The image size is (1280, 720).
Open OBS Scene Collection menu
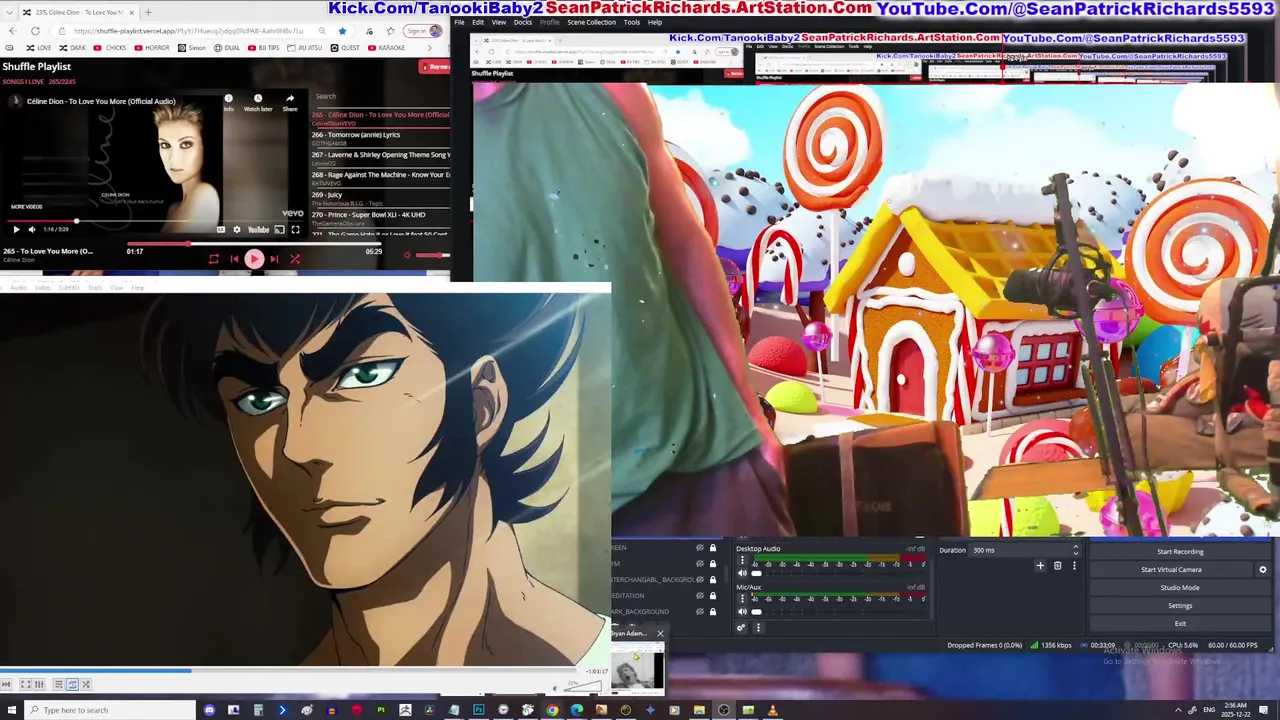tap(591, 22)
